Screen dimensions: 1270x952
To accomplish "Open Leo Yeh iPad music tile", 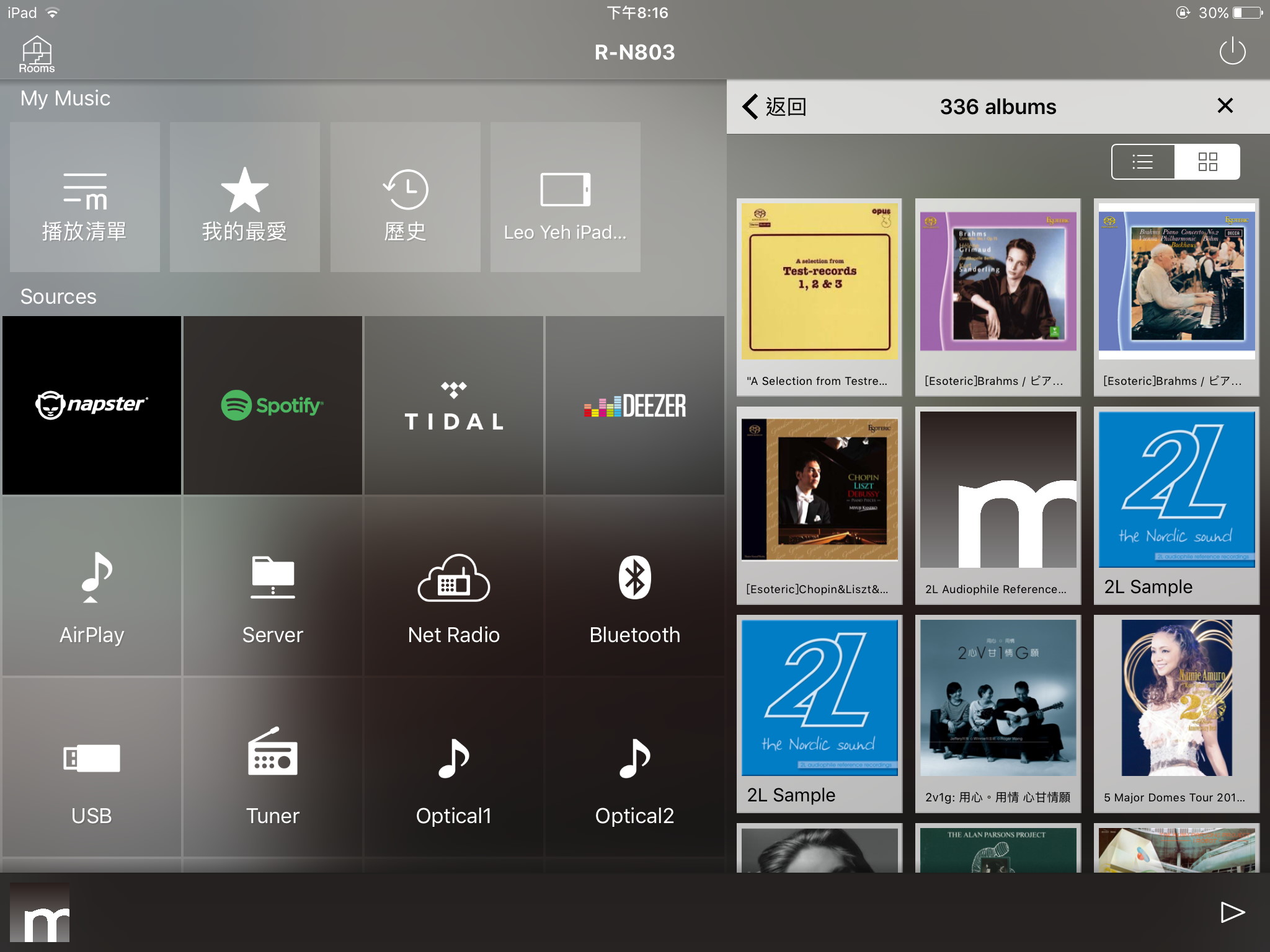I will coord(565,196).
